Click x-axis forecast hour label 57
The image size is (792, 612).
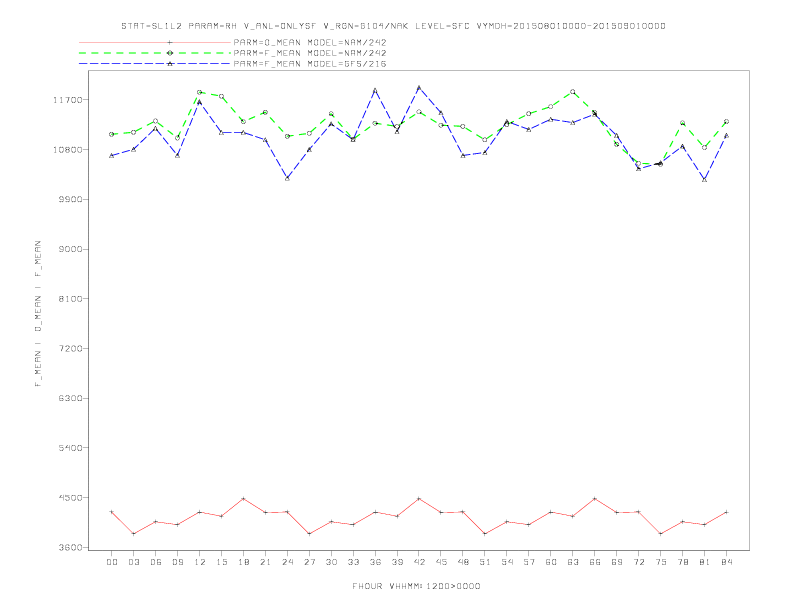(x=529, y=562)
